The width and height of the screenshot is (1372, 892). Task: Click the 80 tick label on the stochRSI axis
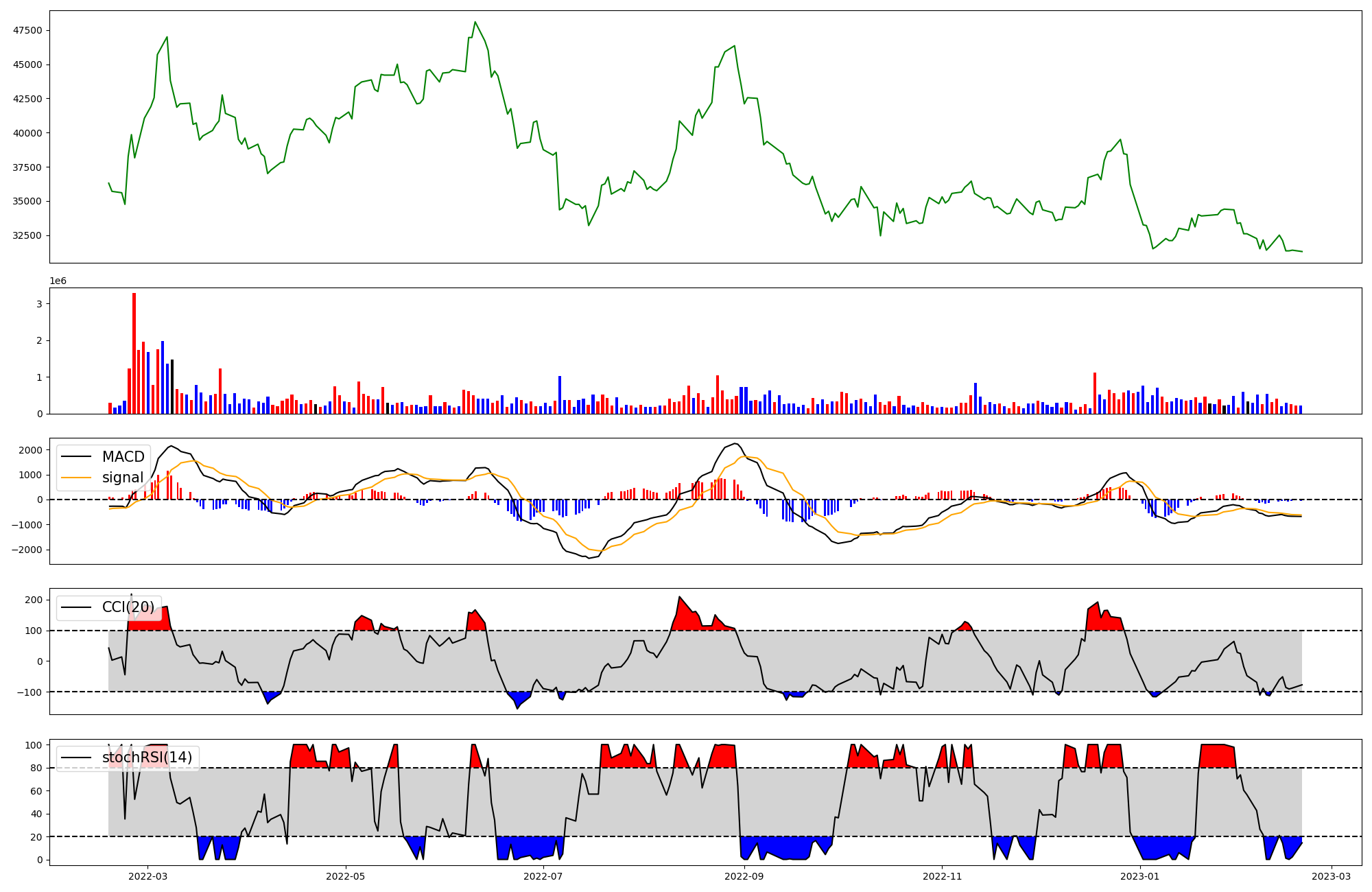36,768
